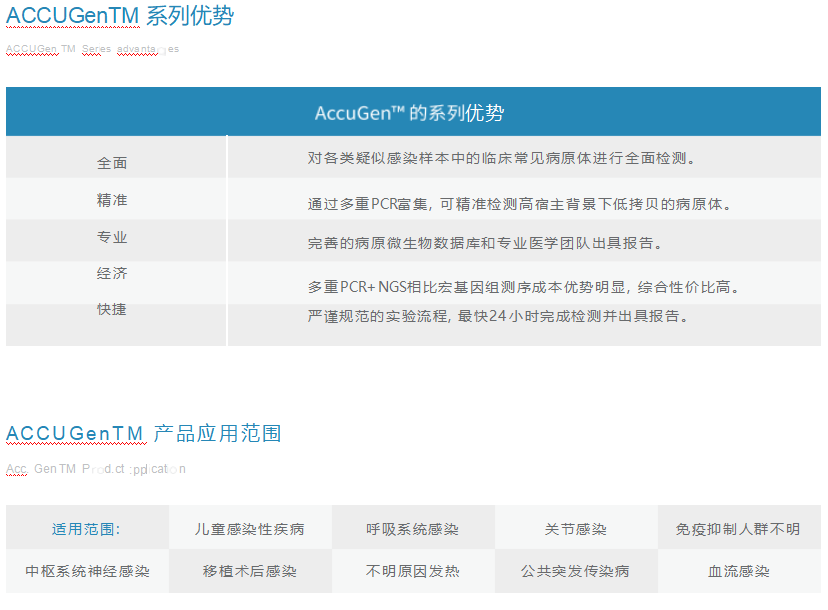
Task: Select the '关节感染' cell
Action: point(575,529)
